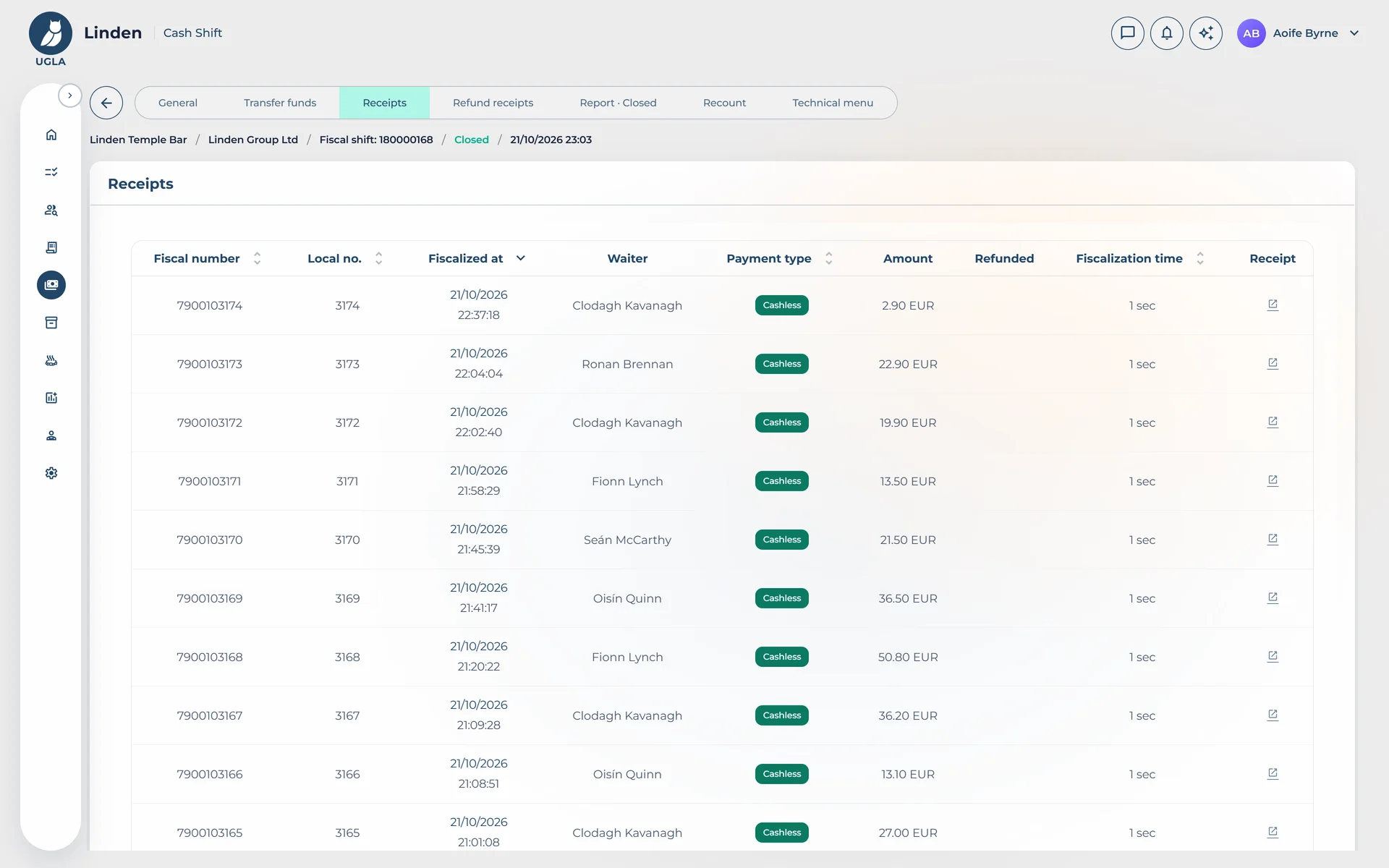Select the Receipts tab
The height and width of the screenshot is (868, 1389).
click(384, 103)
